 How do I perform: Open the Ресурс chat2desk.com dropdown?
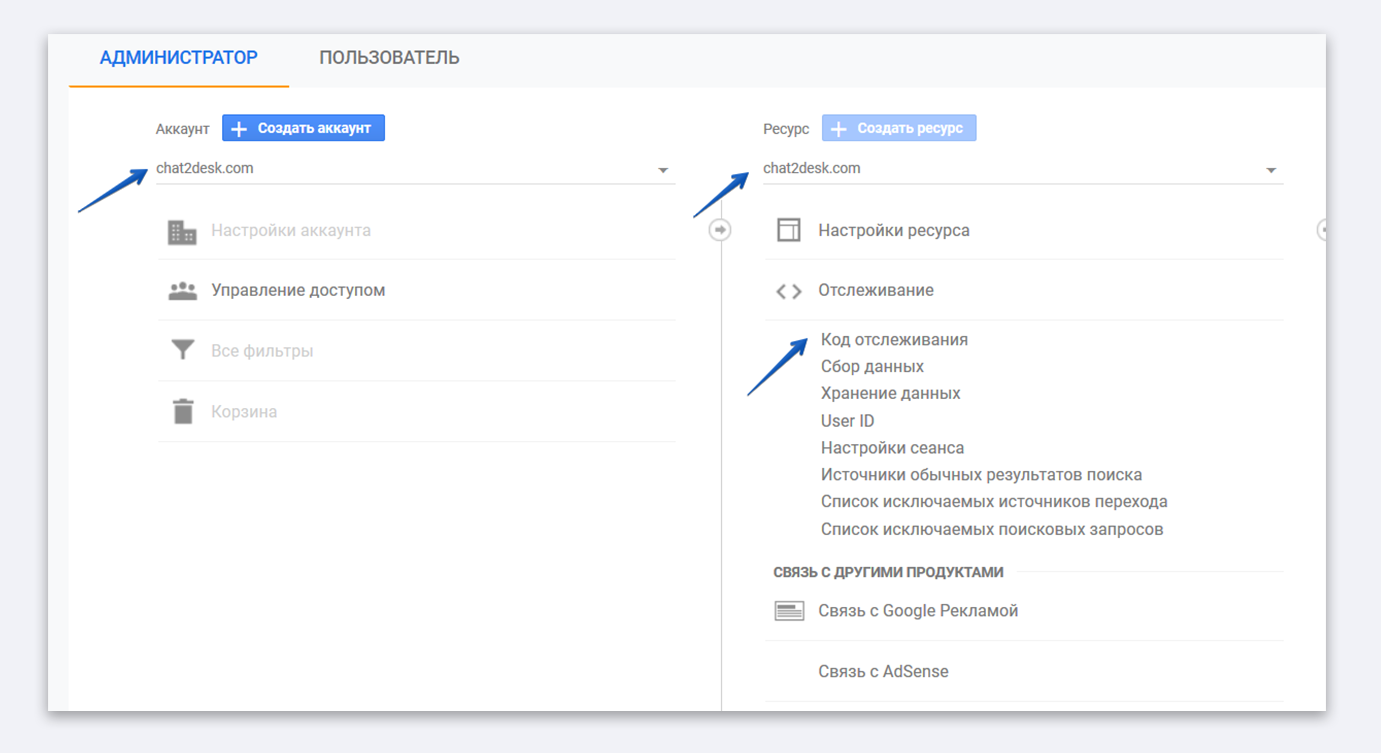[1271, 170]
